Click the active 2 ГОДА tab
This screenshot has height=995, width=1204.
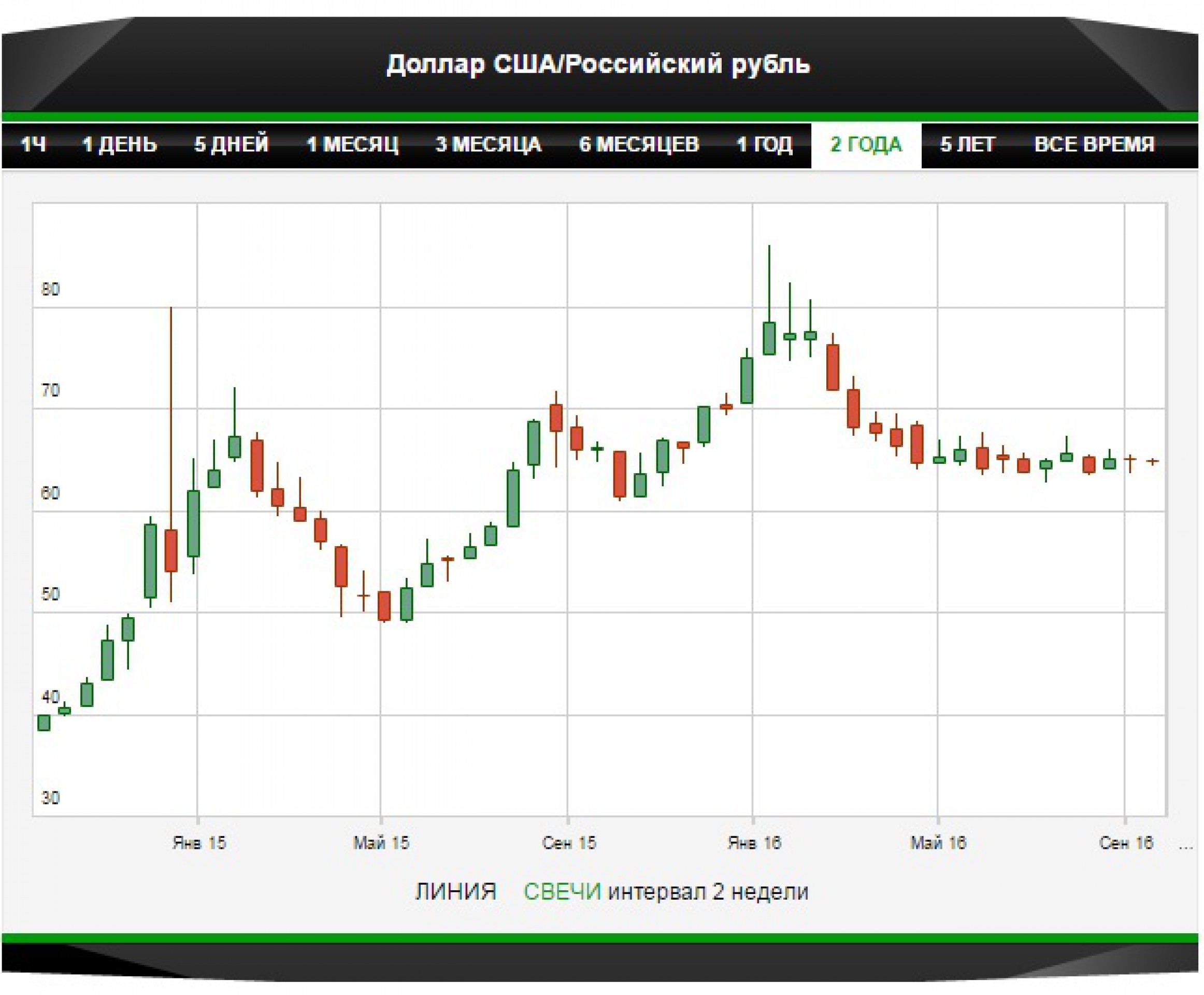(x=865, y=144)
